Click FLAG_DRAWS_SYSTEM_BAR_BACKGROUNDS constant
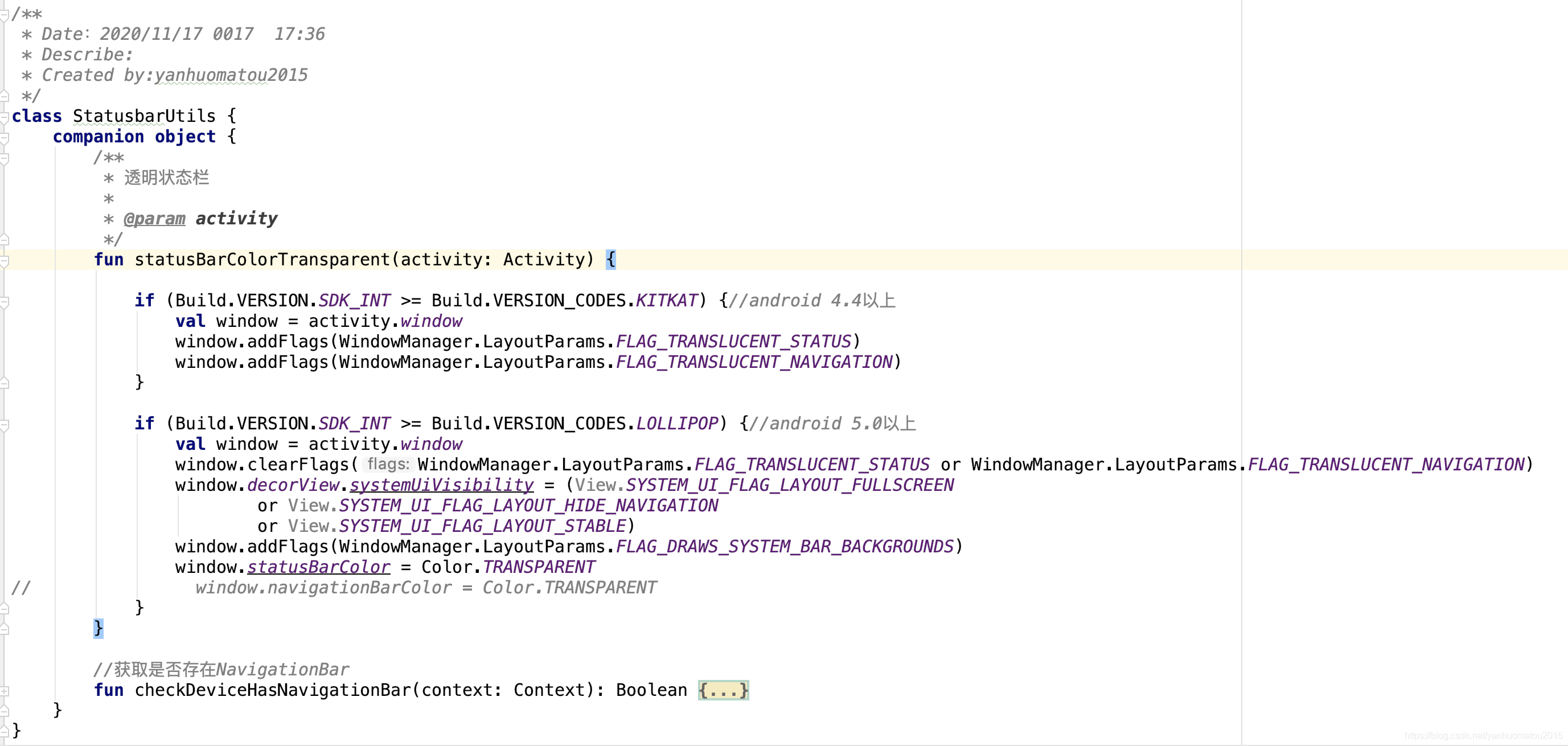Screen dimensions: 1568x746 click(x=785, y=547)
